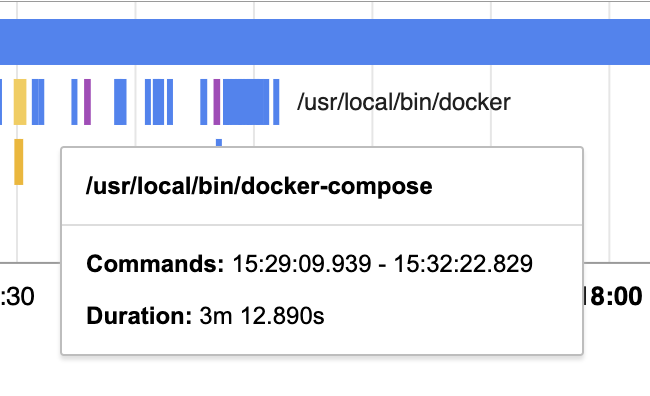Click the /usr/local/bin/docker-compose tooltip title
Screen dimensions: 650x396
coord(259,186)
